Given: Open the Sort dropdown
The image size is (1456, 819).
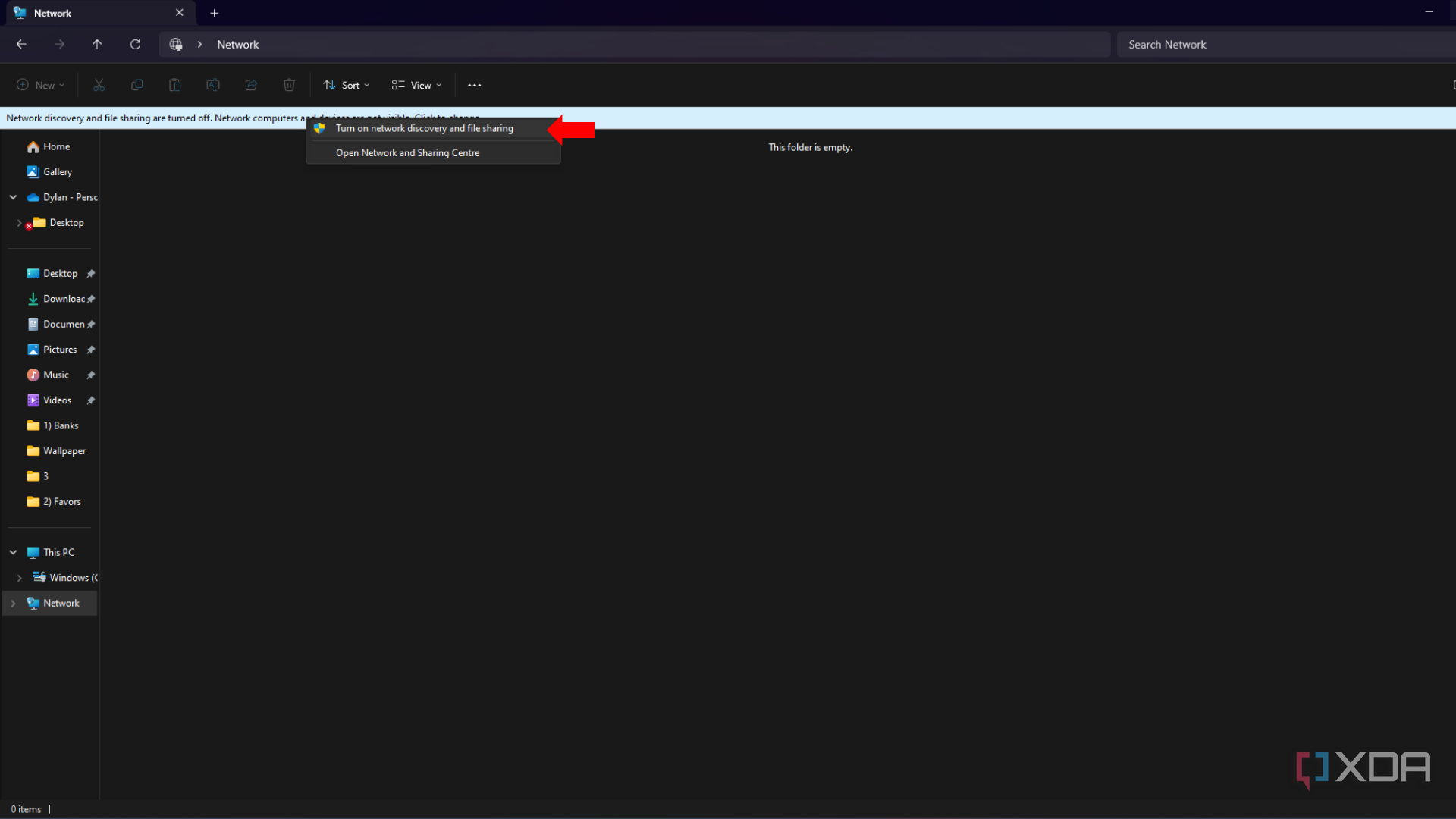Looking at the screenshot, I should (x=346, y=85).
